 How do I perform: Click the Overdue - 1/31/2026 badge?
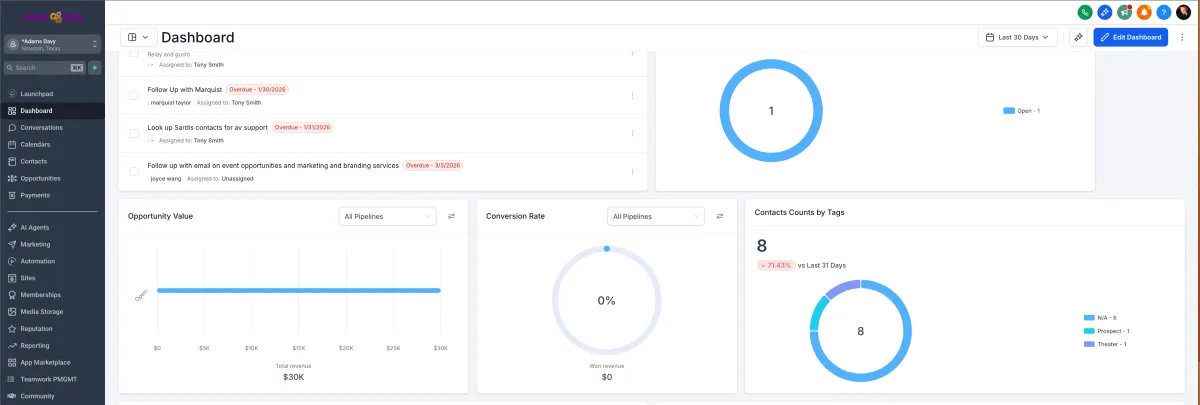303,128
